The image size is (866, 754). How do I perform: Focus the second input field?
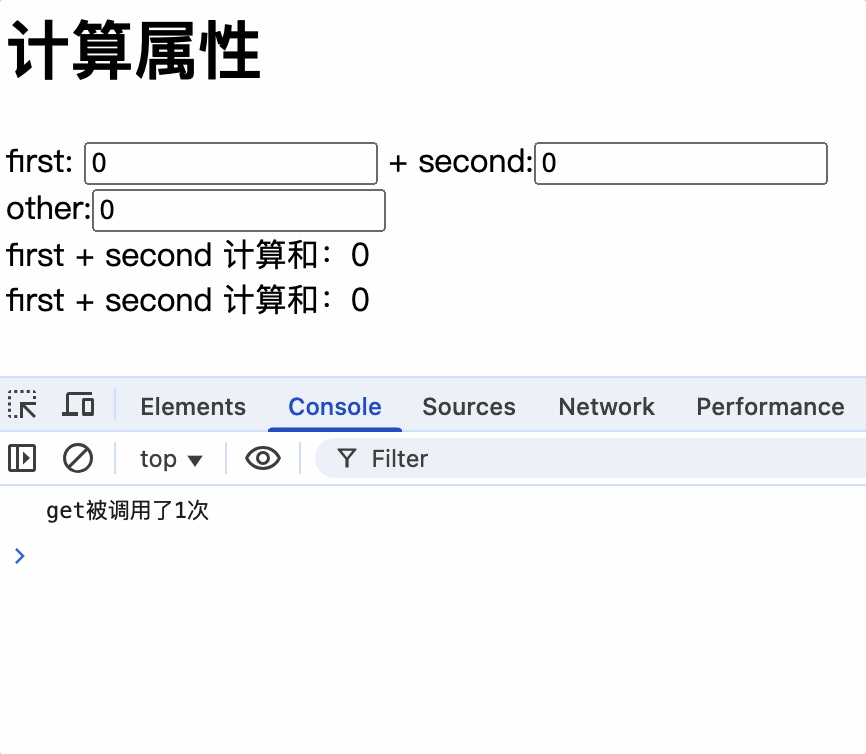click(681, 164)
